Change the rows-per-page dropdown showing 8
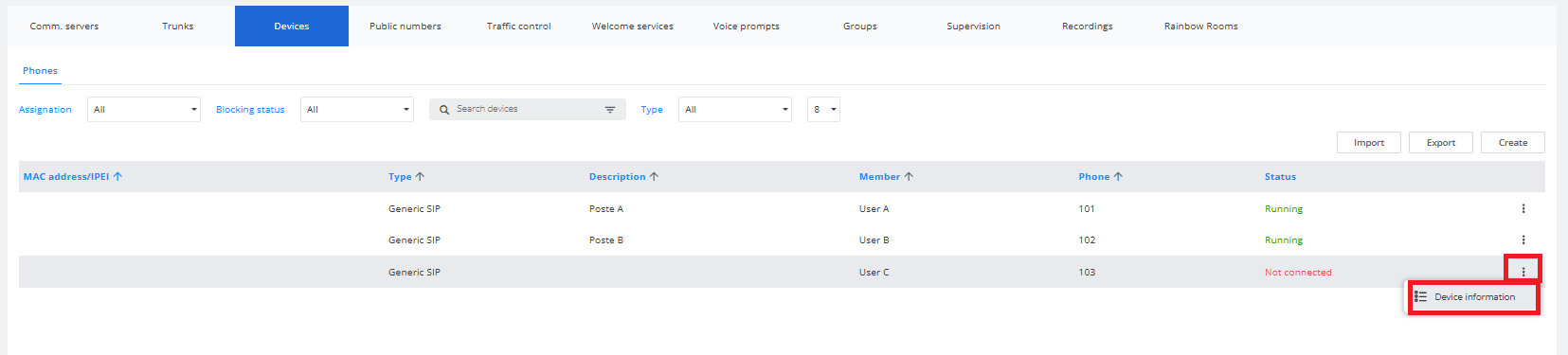 coord(823,110)
